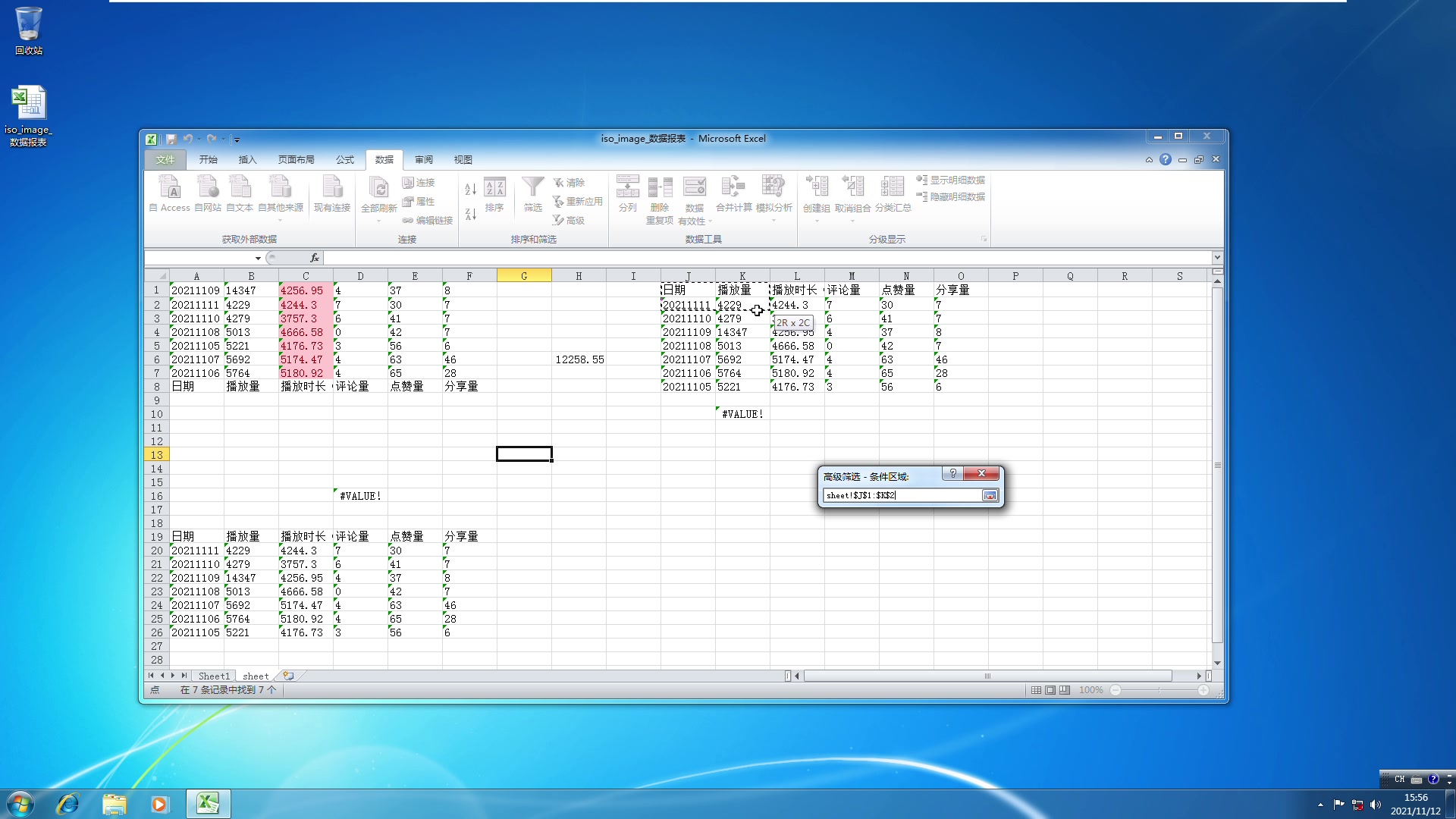Screen dimensions: 1456x819
Task: Click the 清除 (Clear) filter icon
Action: pos(573,183)
